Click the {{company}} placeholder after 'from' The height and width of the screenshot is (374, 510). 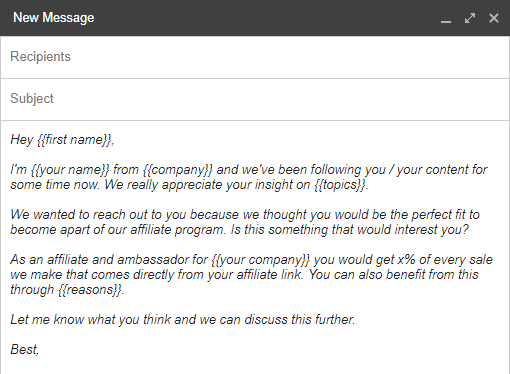[x=178, y=170]
